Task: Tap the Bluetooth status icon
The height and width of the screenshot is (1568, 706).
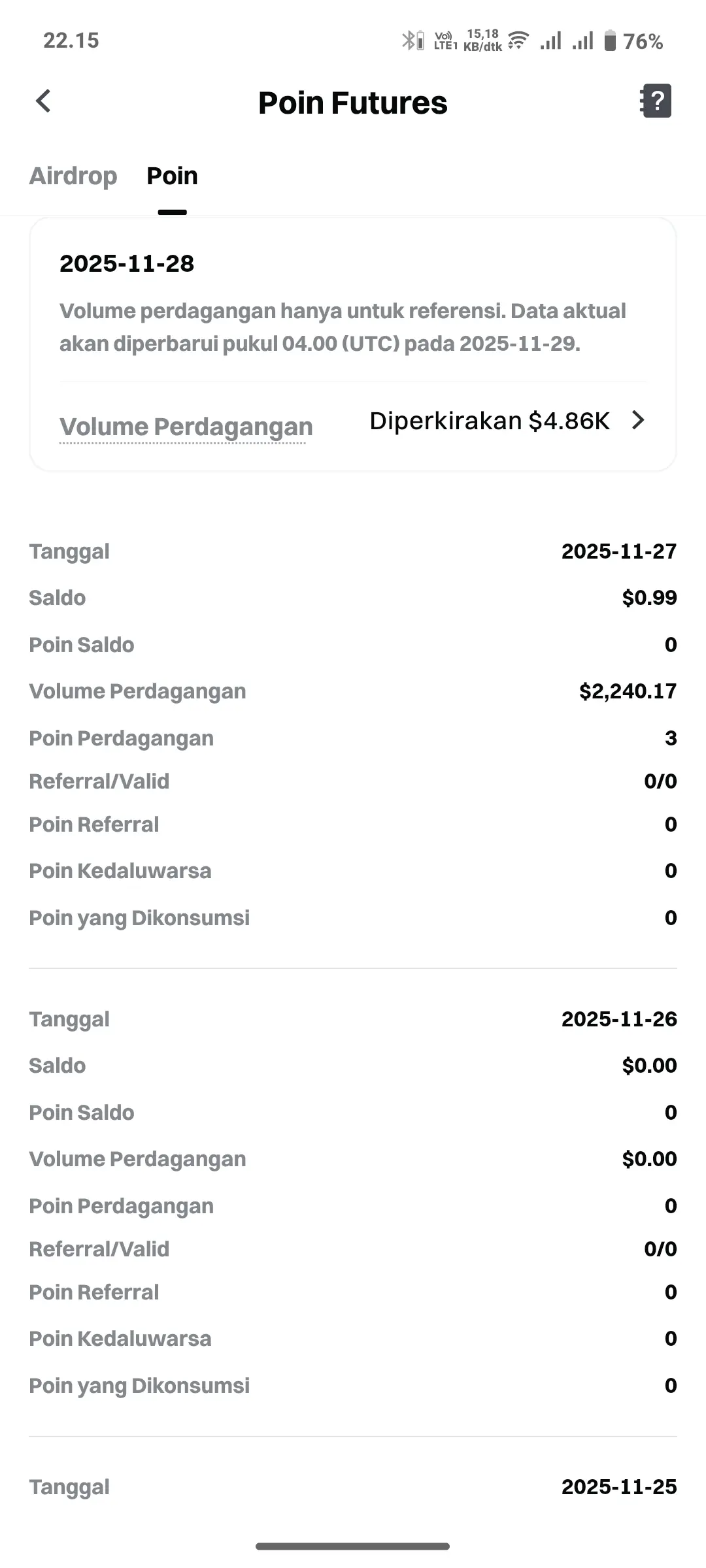Action: [412, 41]
